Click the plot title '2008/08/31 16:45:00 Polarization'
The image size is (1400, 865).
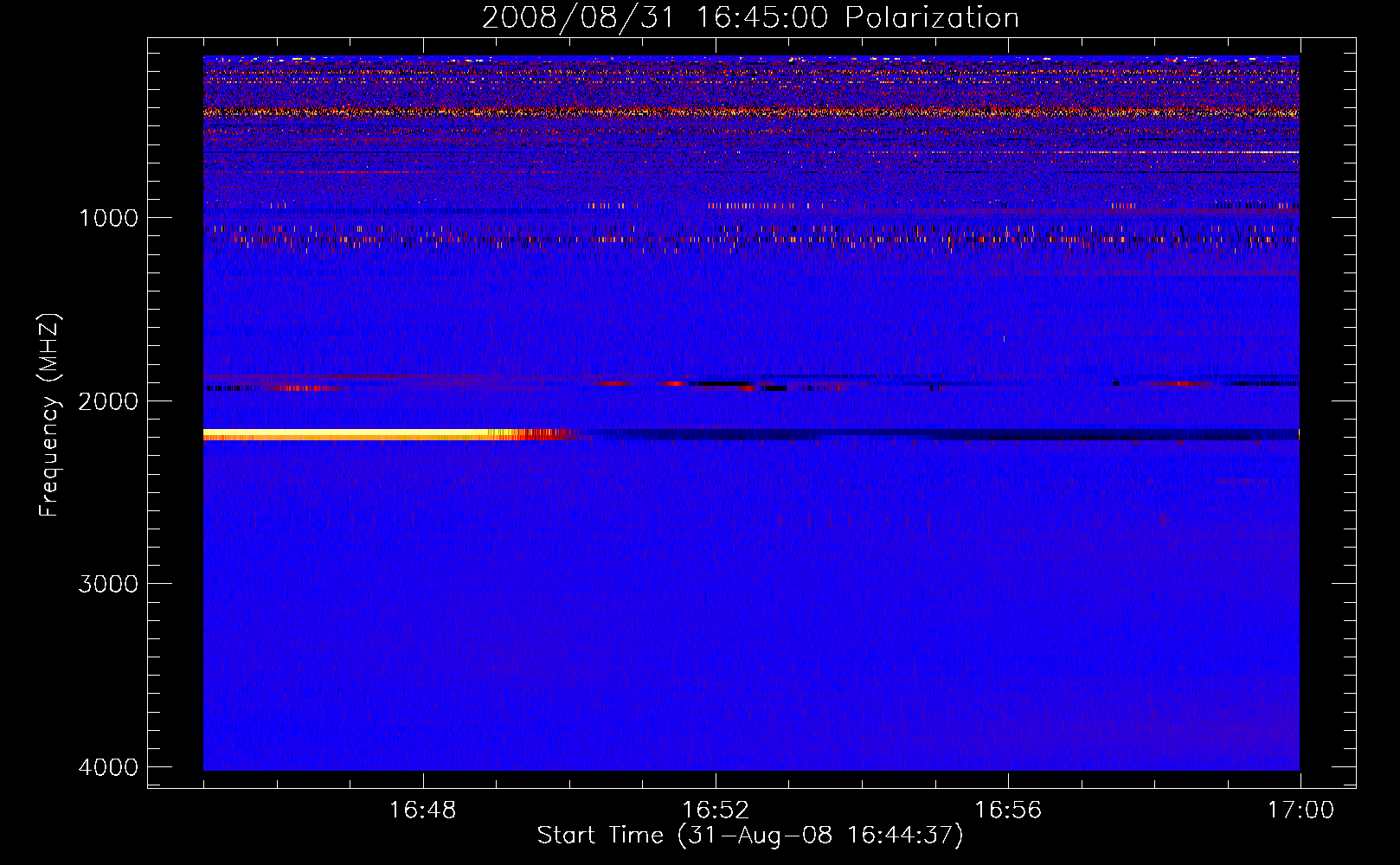pos(750,18)
